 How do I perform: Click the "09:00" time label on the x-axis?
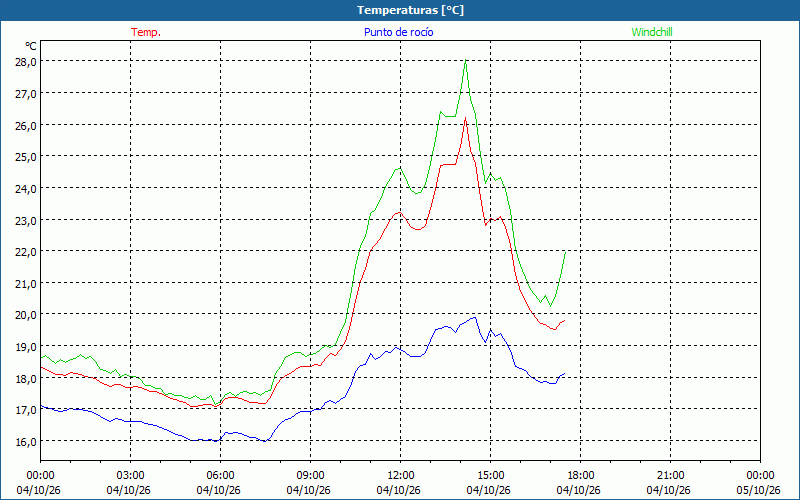click(310, 476)
